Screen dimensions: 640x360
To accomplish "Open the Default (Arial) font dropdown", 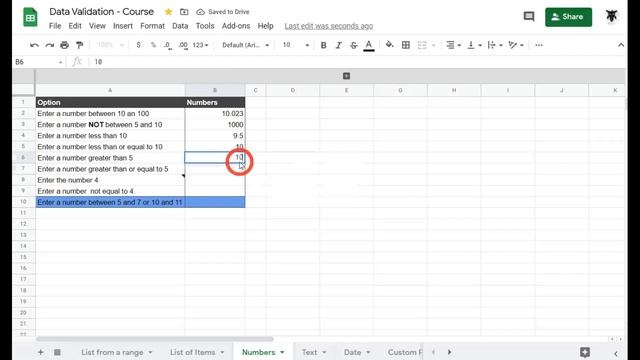I will (x=245, y=45).
